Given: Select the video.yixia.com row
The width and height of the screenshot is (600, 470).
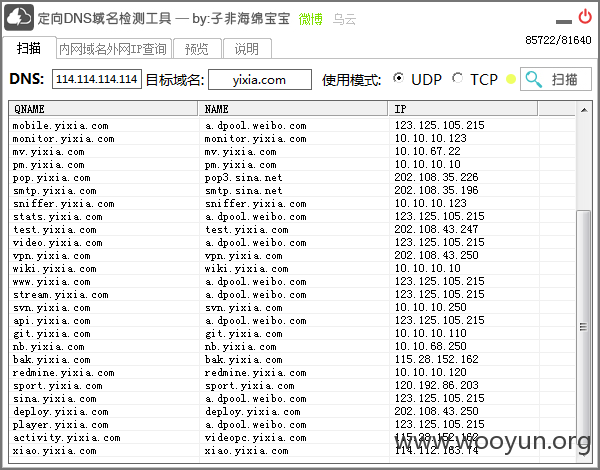Looking at the screenshot, I should 292,243.
